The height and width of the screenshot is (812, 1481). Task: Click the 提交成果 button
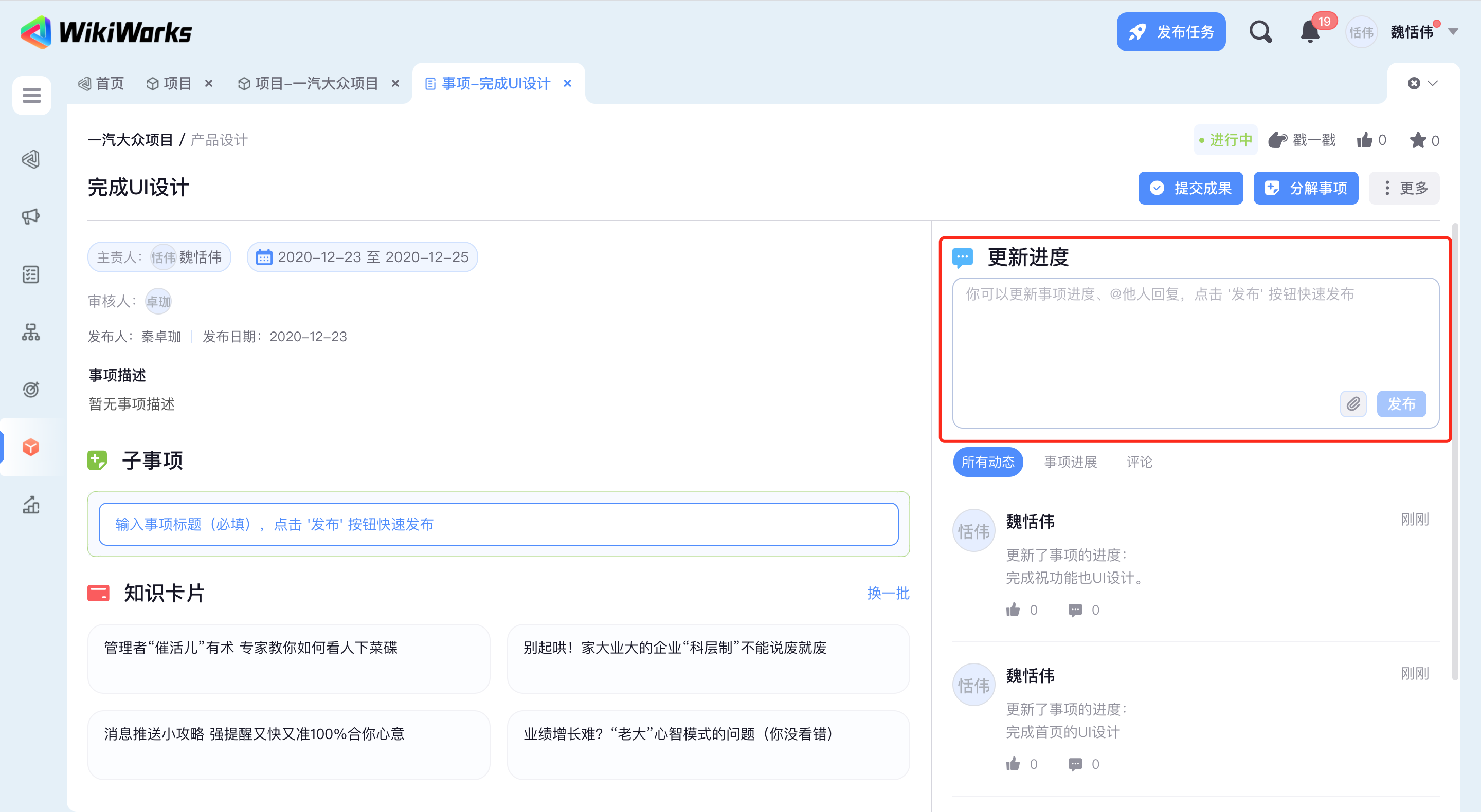click(x=1190, y=188)
